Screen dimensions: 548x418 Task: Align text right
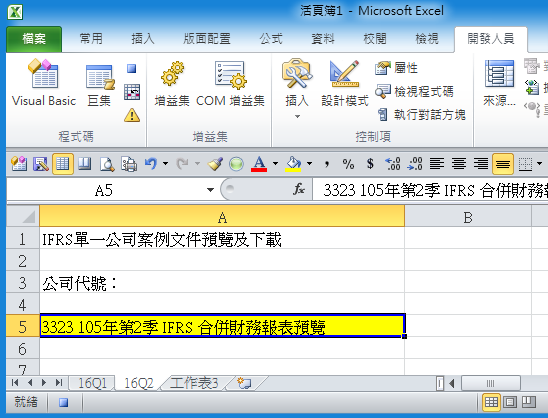pos(481,164)
